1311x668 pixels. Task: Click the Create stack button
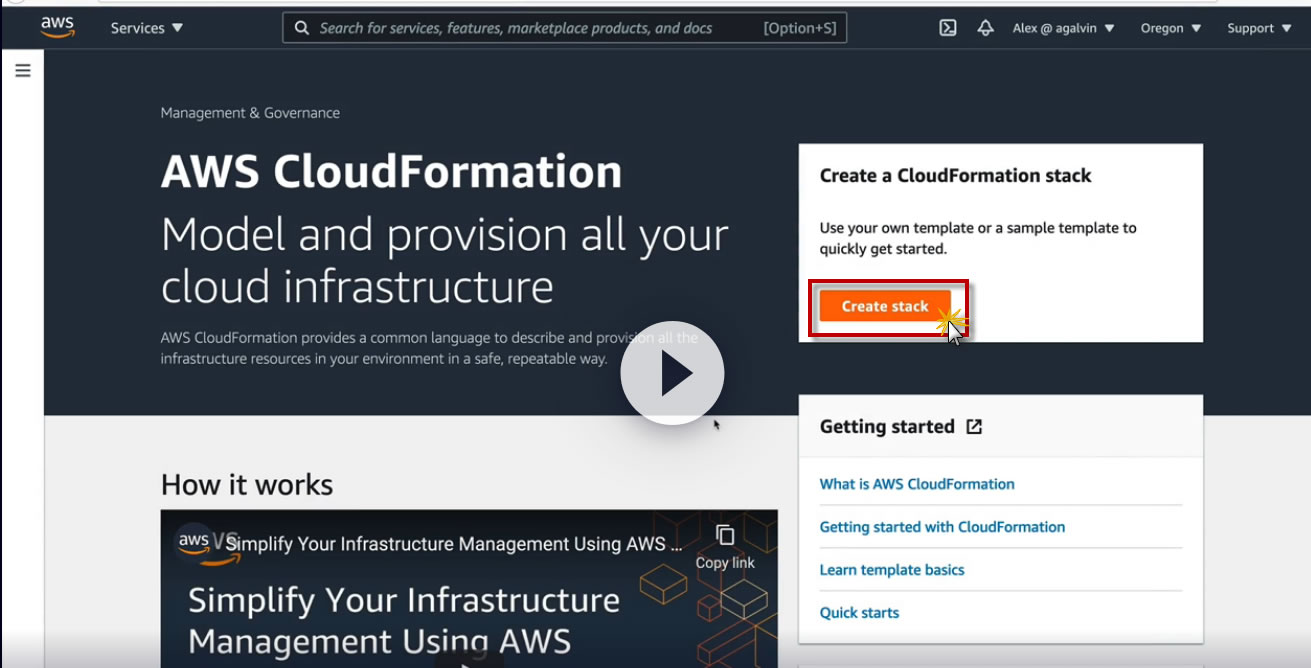pos(884,306)
